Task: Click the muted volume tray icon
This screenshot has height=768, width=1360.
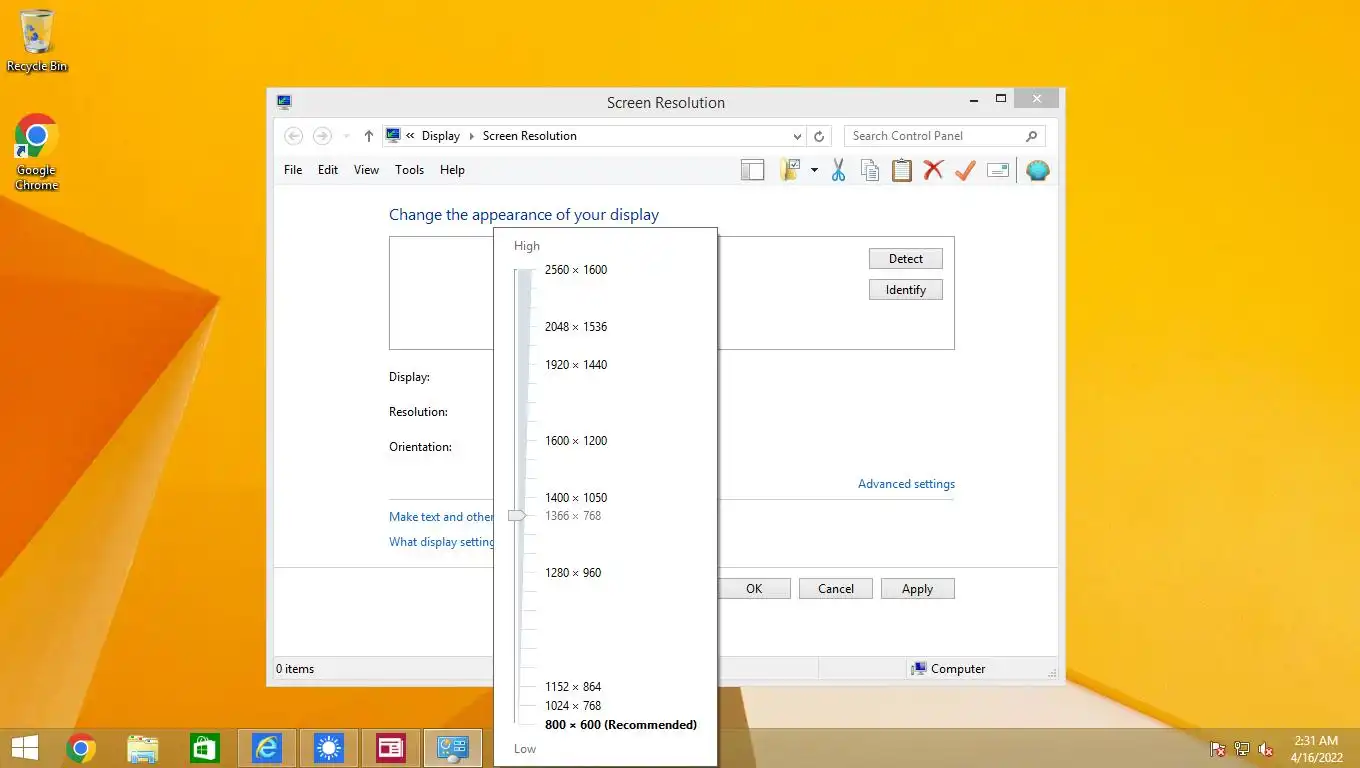Action: [x=1266, y=749]
